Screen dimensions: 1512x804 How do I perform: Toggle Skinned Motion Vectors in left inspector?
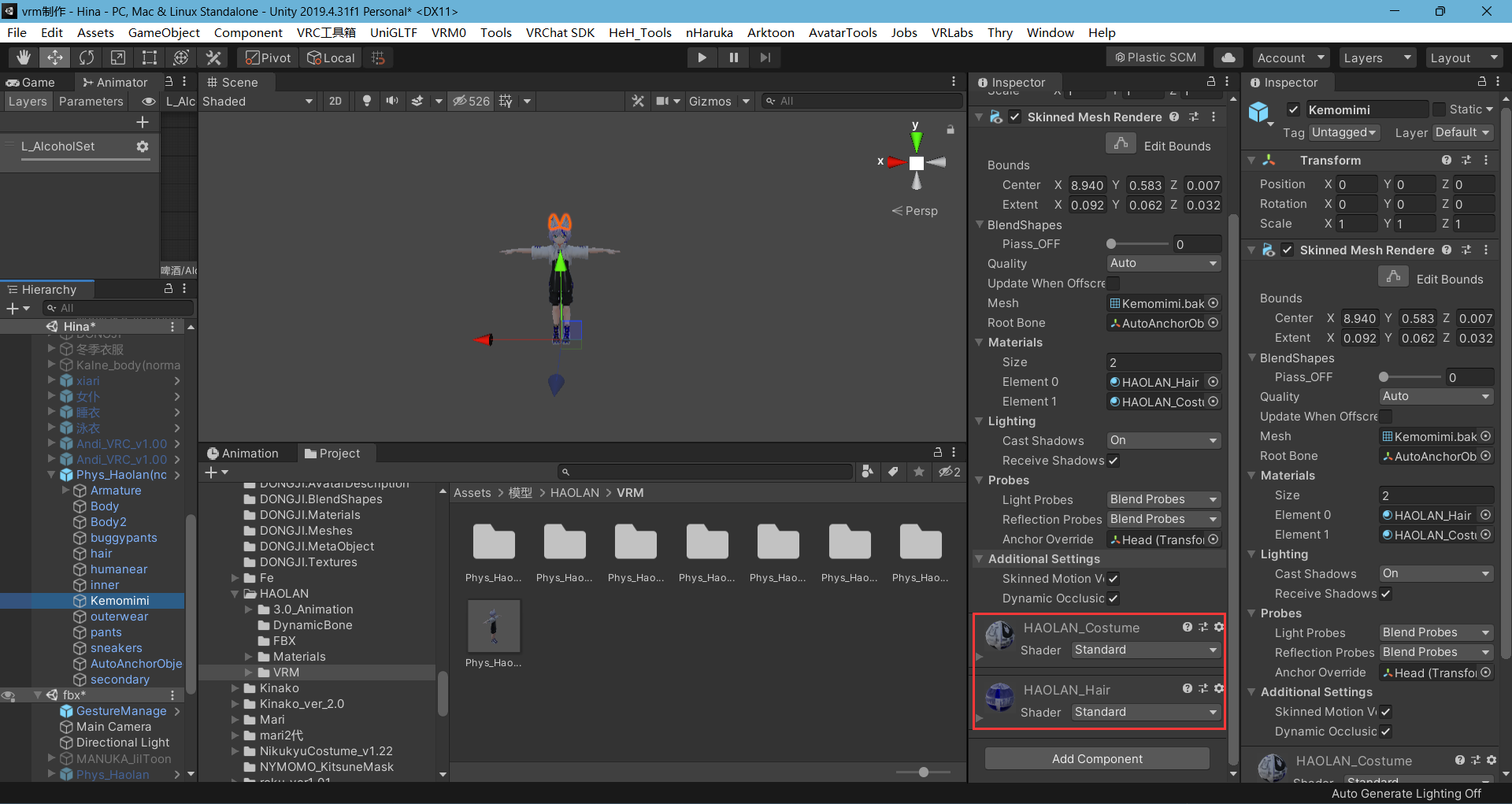[1114, 579]
